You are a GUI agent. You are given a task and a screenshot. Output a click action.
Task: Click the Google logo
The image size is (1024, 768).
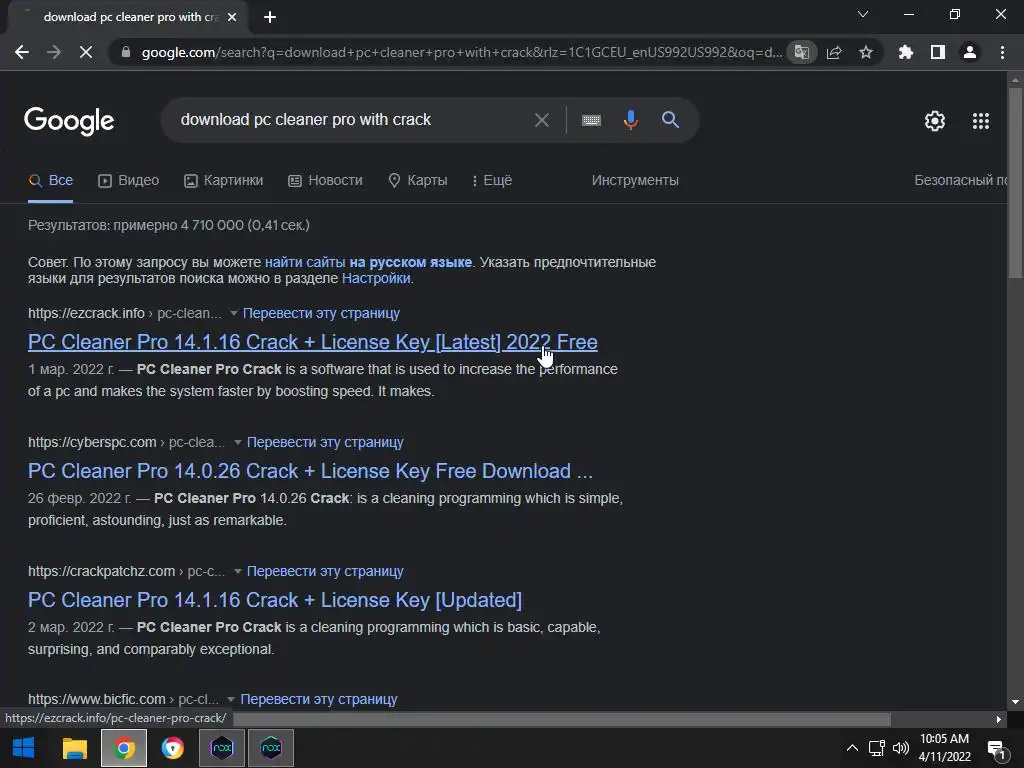tap(69, 121)
